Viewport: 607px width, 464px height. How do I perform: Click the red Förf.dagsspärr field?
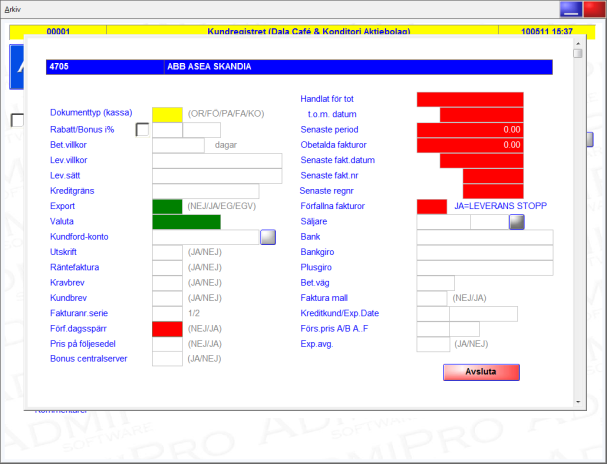(x=167, y=329)
